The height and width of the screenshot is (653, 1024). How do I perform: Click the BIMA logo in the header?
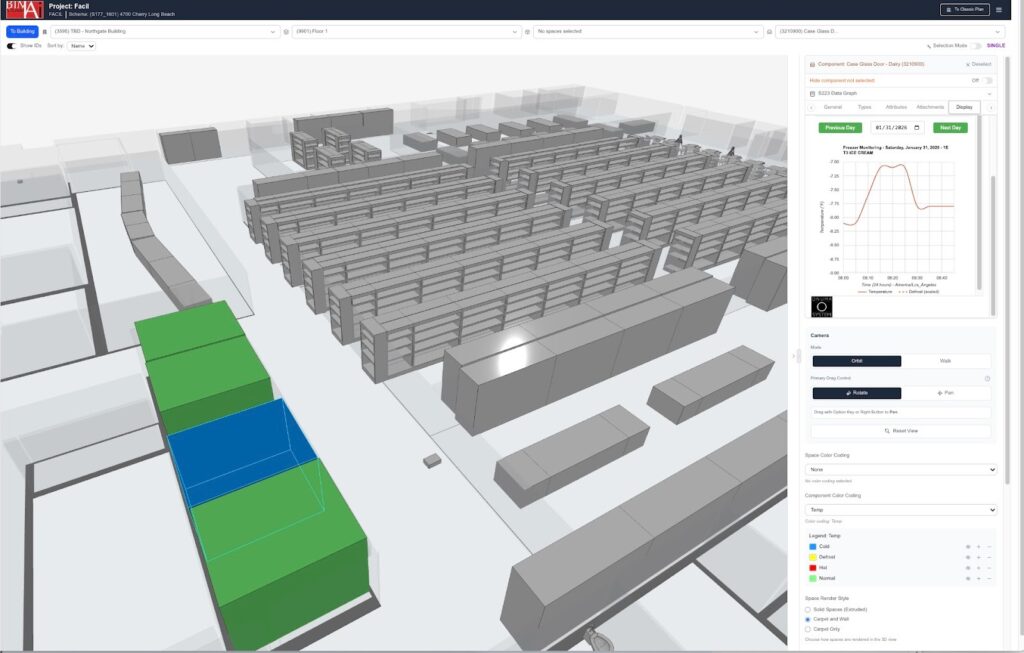pyautogui.click(x=22, y=10)
